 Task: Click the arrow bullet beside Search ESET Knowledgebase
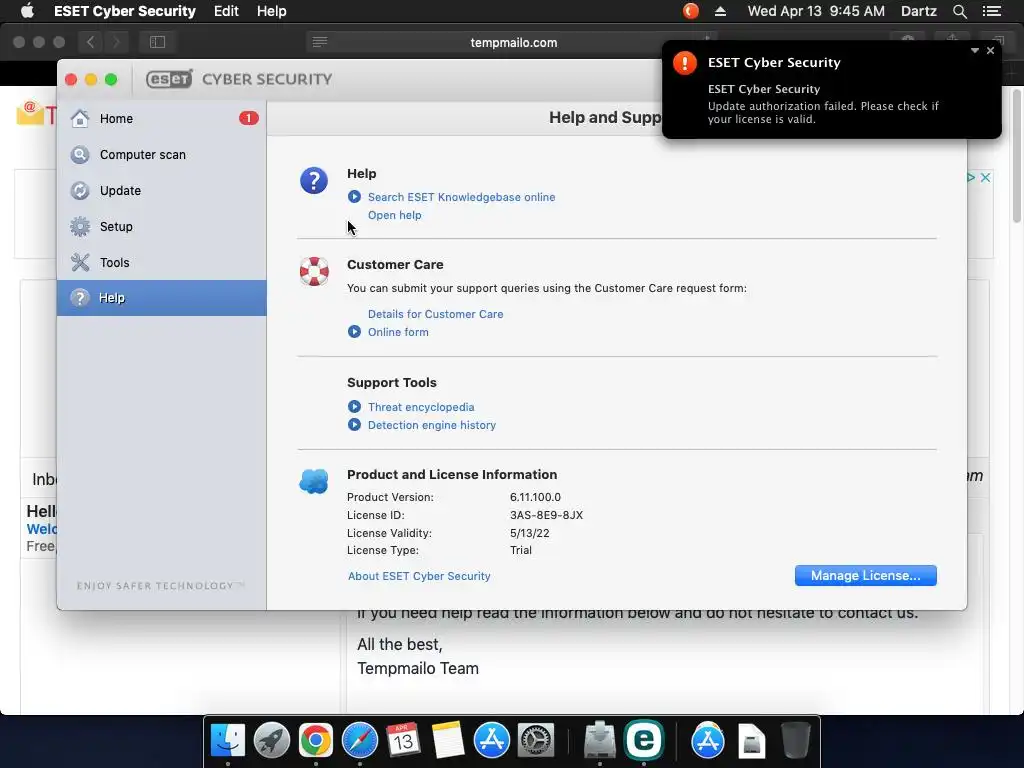[x=354, y=197]
